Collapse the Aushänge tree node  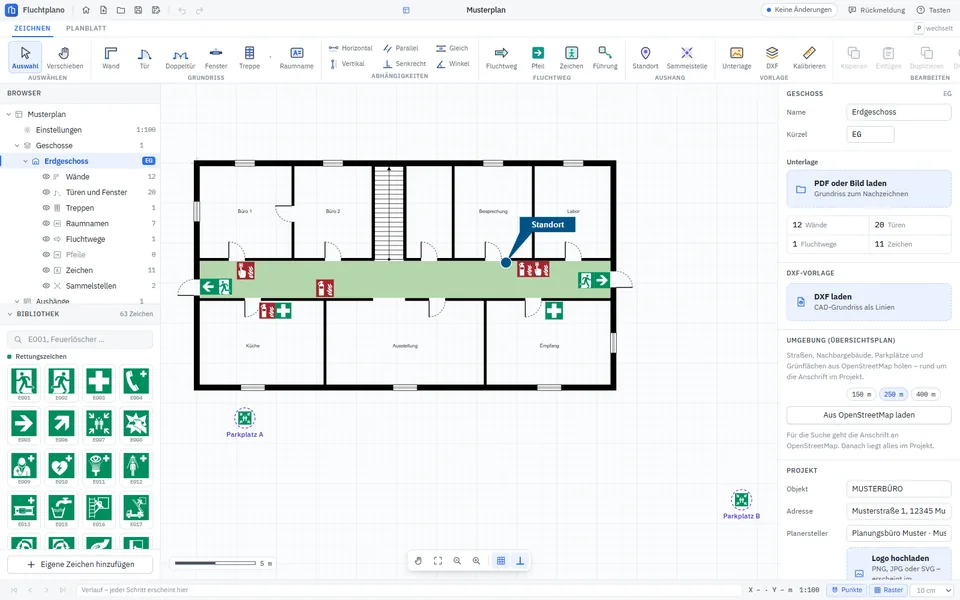tap(17, 301)
